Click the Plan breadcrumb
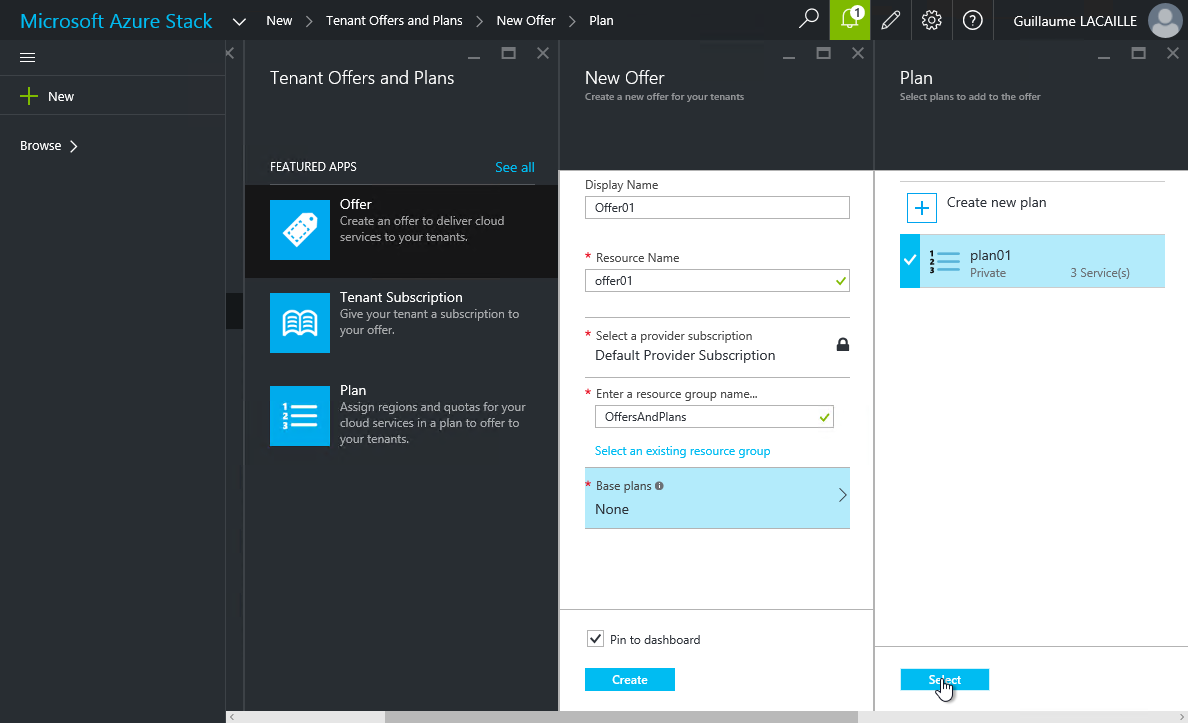The width and height of the screenshot is (1188, 723). click(x=602, y=20)
